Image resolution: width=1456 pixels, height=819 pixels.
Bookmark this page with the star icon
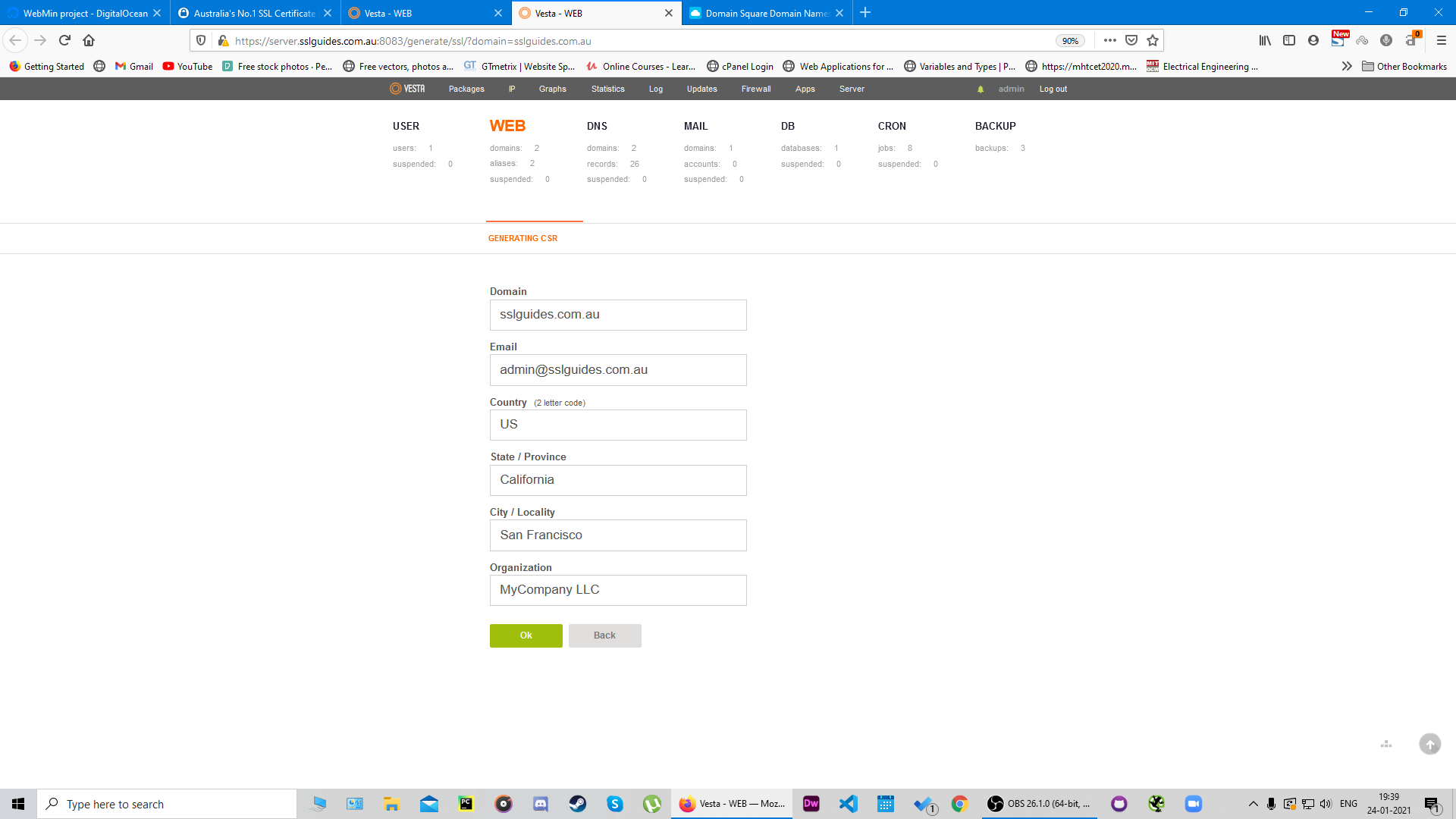click(x=1152, y=40)
